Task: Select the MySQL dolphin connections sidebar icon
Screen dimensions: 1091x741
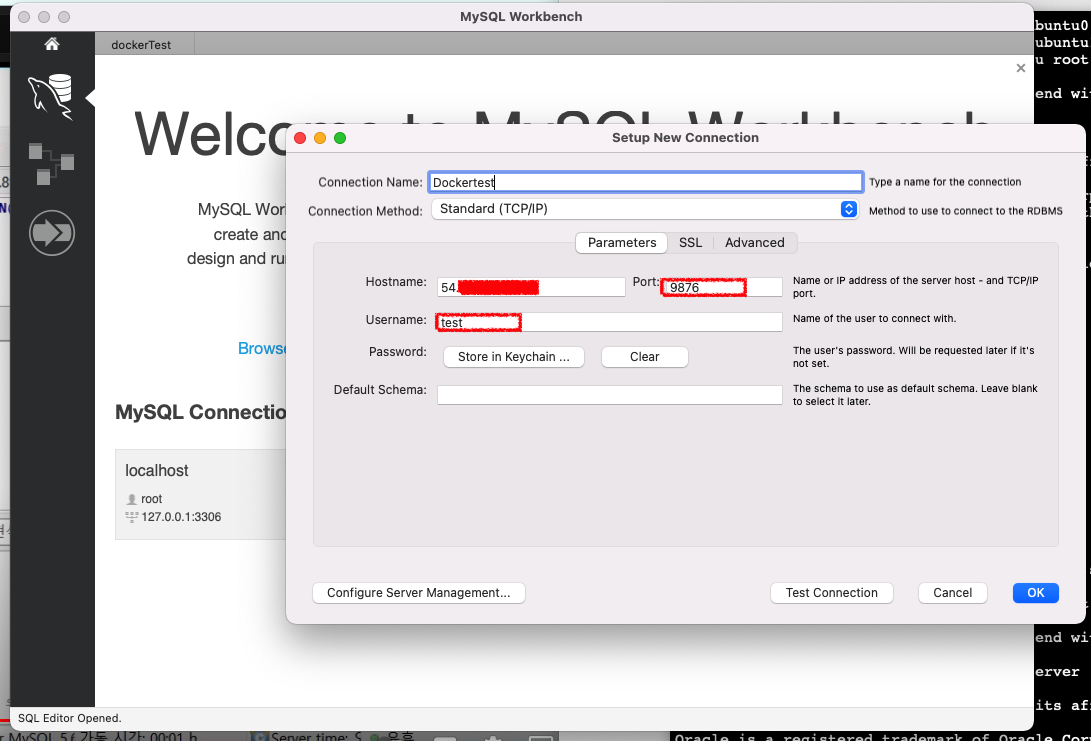Action: click(x=51, y=96)
